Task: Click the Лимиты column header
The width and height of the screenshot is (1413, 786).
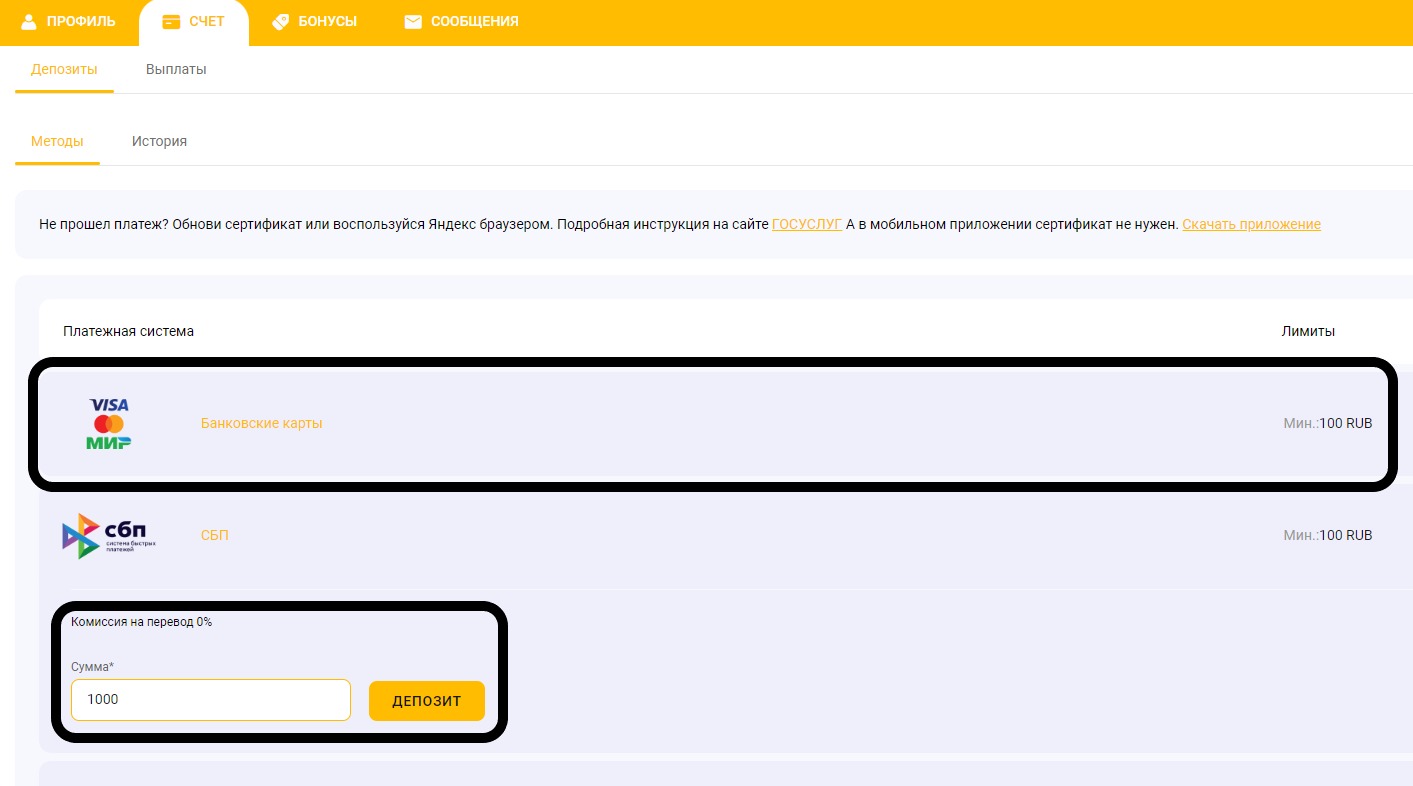Action: coord(1308,331)
